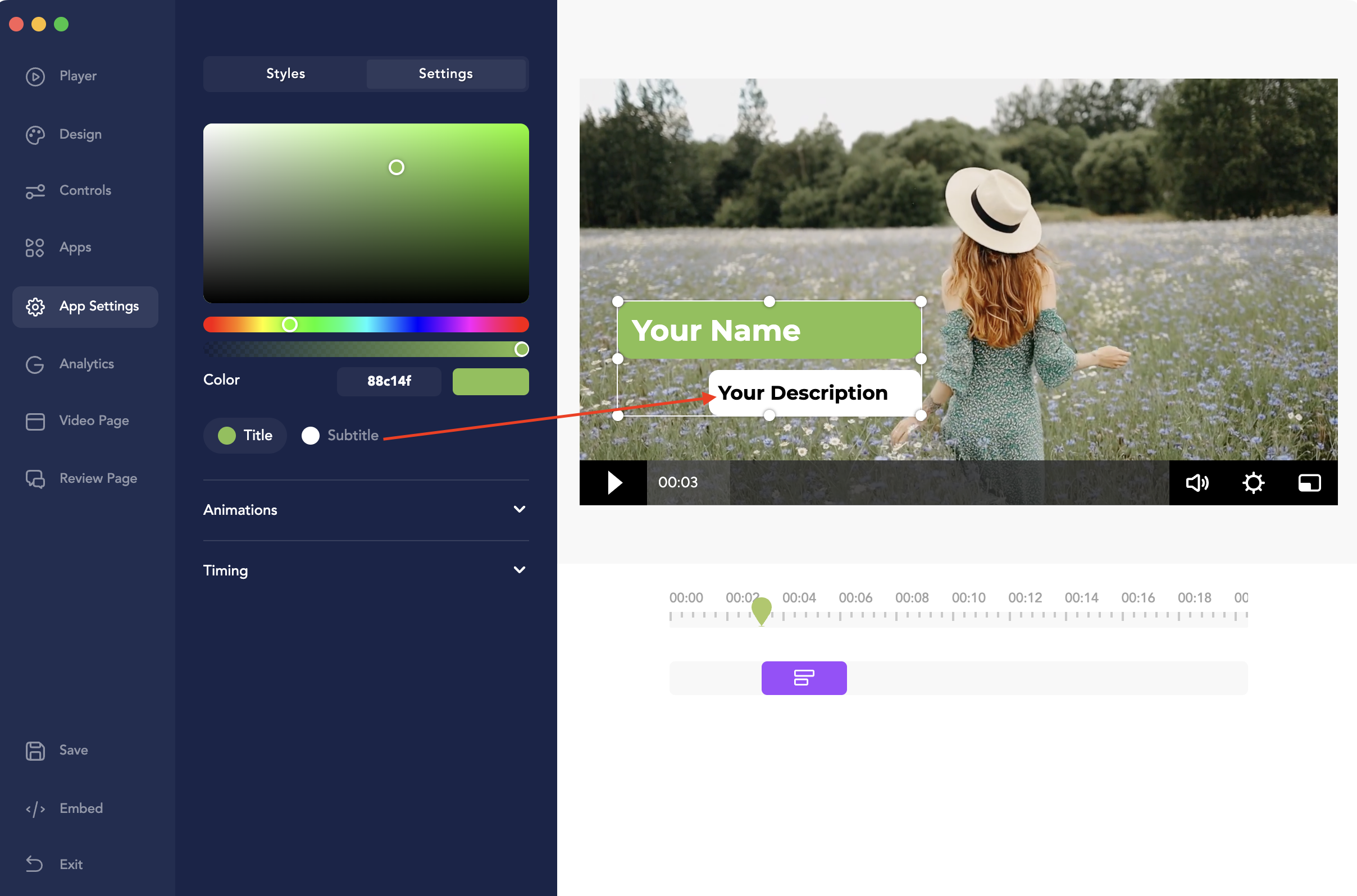Select the 'Your Description' subtitle overlay
Image resolution: width=1357 pixels, height=896 pixels.
tap(815, 393)
